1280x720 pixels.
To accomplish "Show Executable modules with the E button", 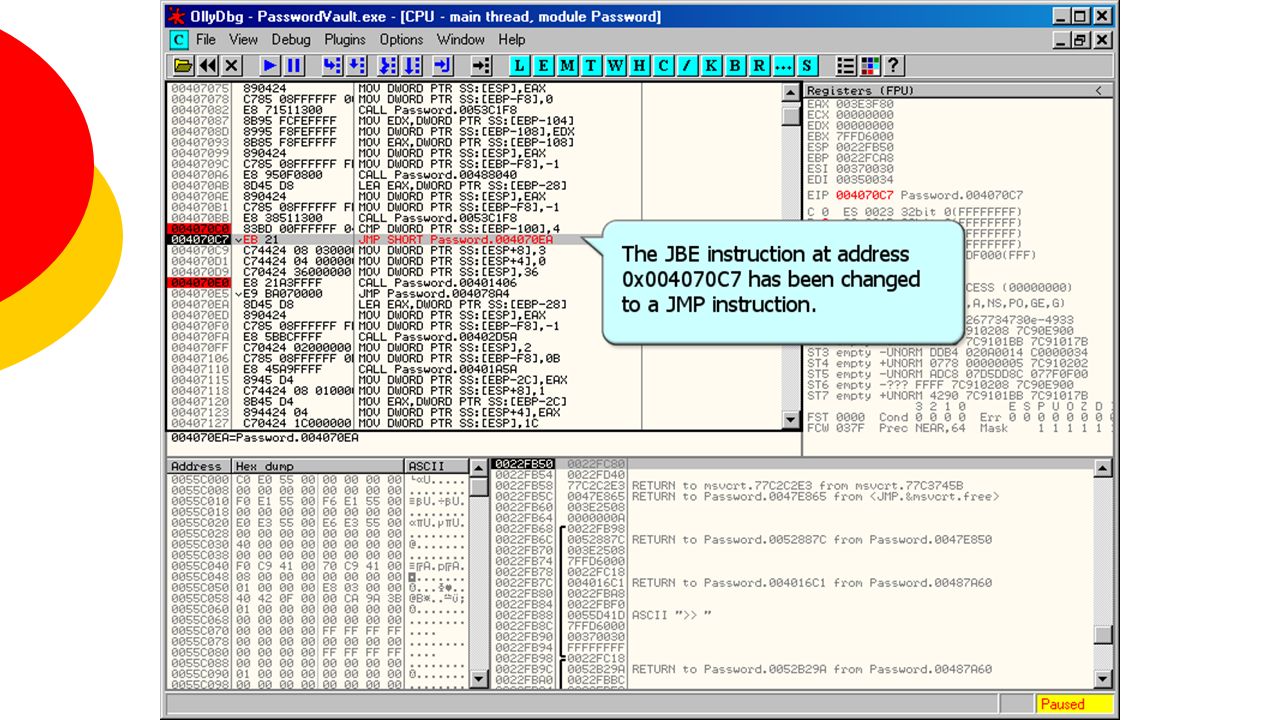I will [544, 66].
